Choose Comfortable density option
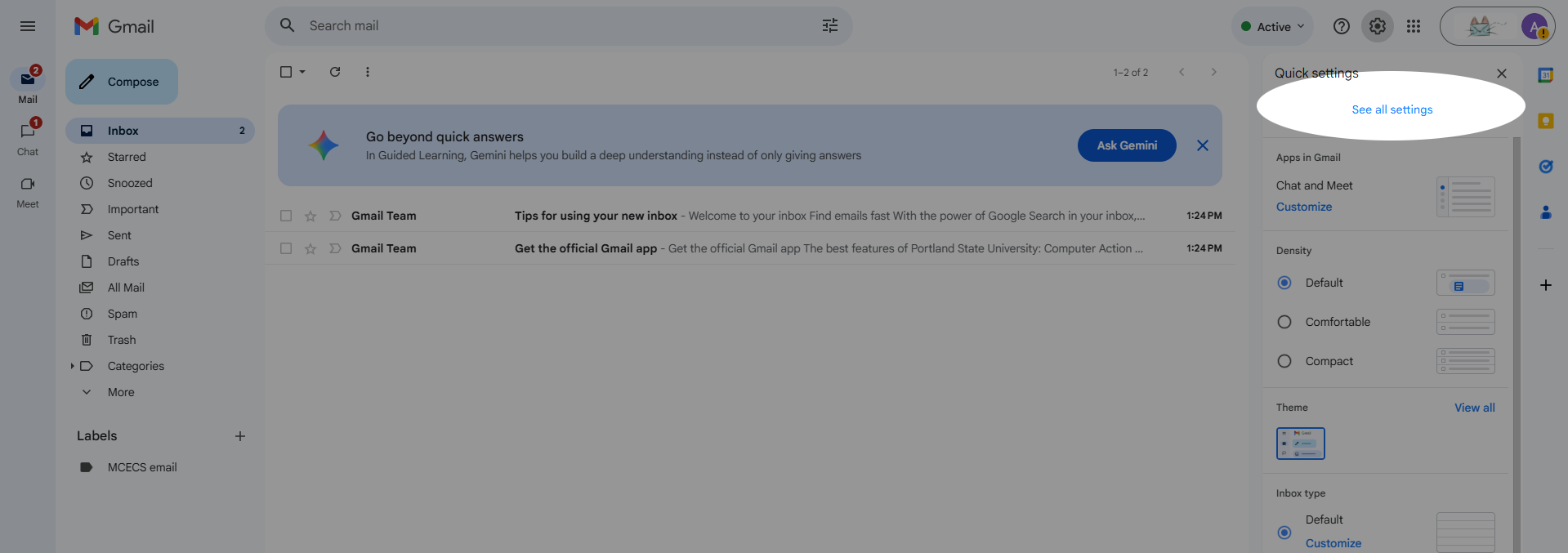The width and height of the screenshot is (1568, 553). [x=1284, y=322]
